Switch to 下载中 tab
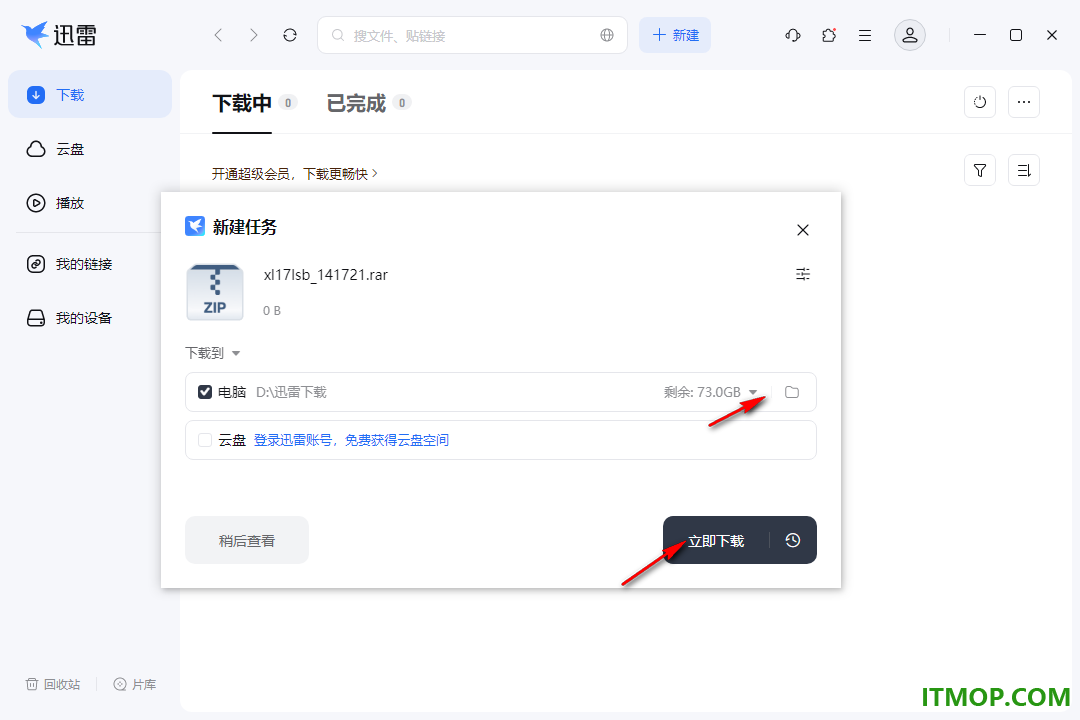This screenshot has height=720, width=1080. (242, 103)
